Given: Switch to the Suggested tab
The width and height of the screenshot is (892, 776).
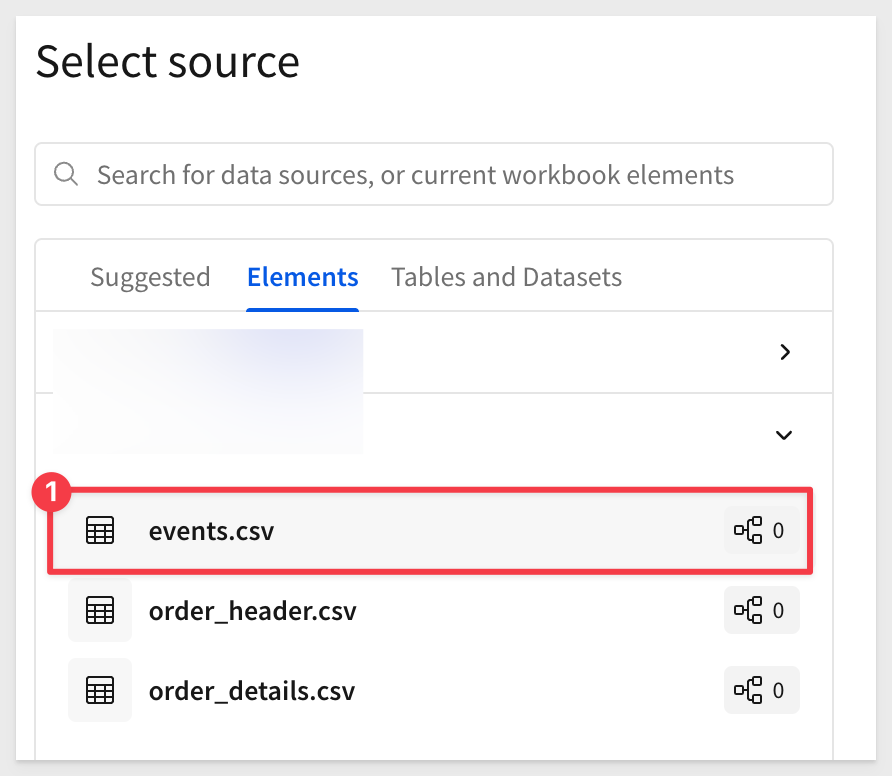Looking at the screenshot, I should pyautogui.click(x=150, y=277).
